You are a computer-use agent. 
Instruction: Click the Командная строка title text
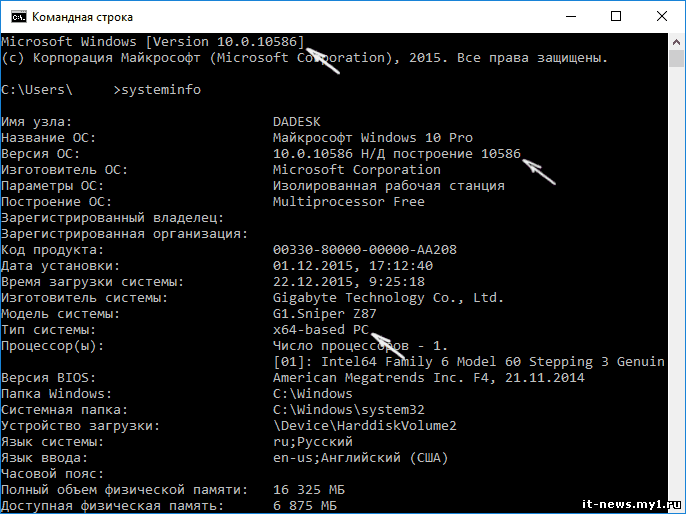82,17
